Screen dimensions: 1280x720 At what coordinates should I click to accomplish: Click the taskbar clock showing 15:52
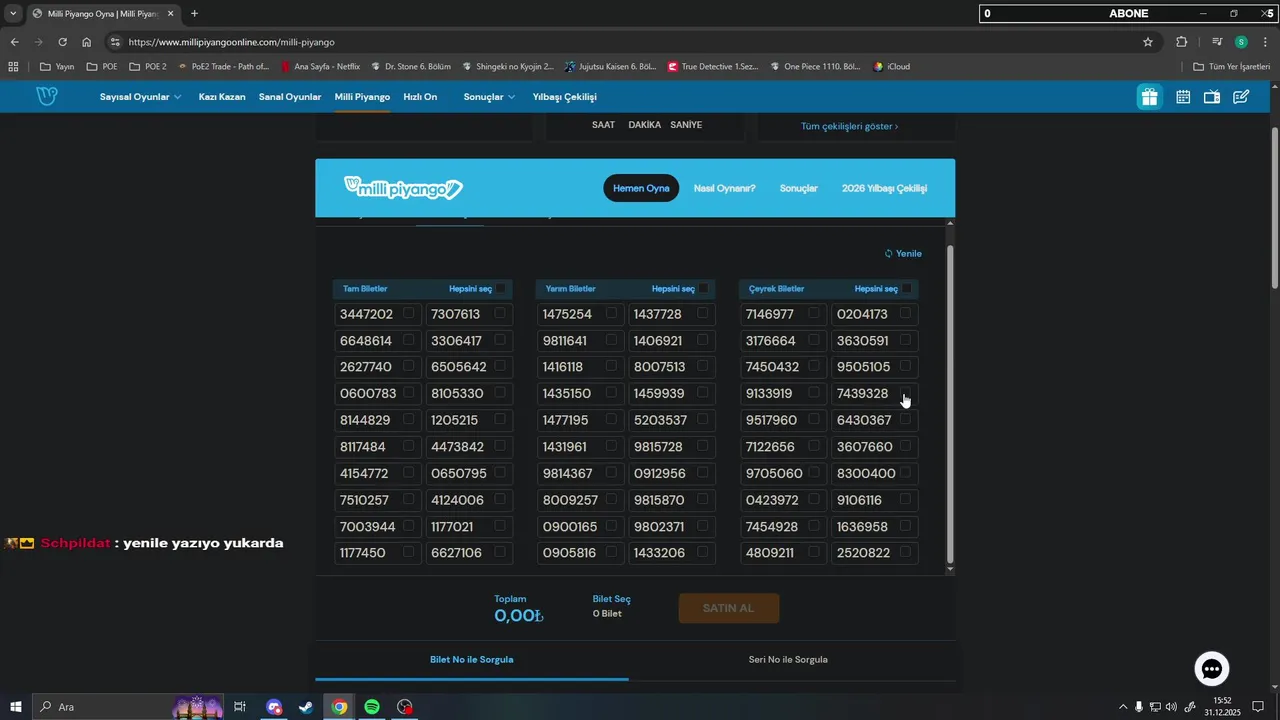point(1221,707)
